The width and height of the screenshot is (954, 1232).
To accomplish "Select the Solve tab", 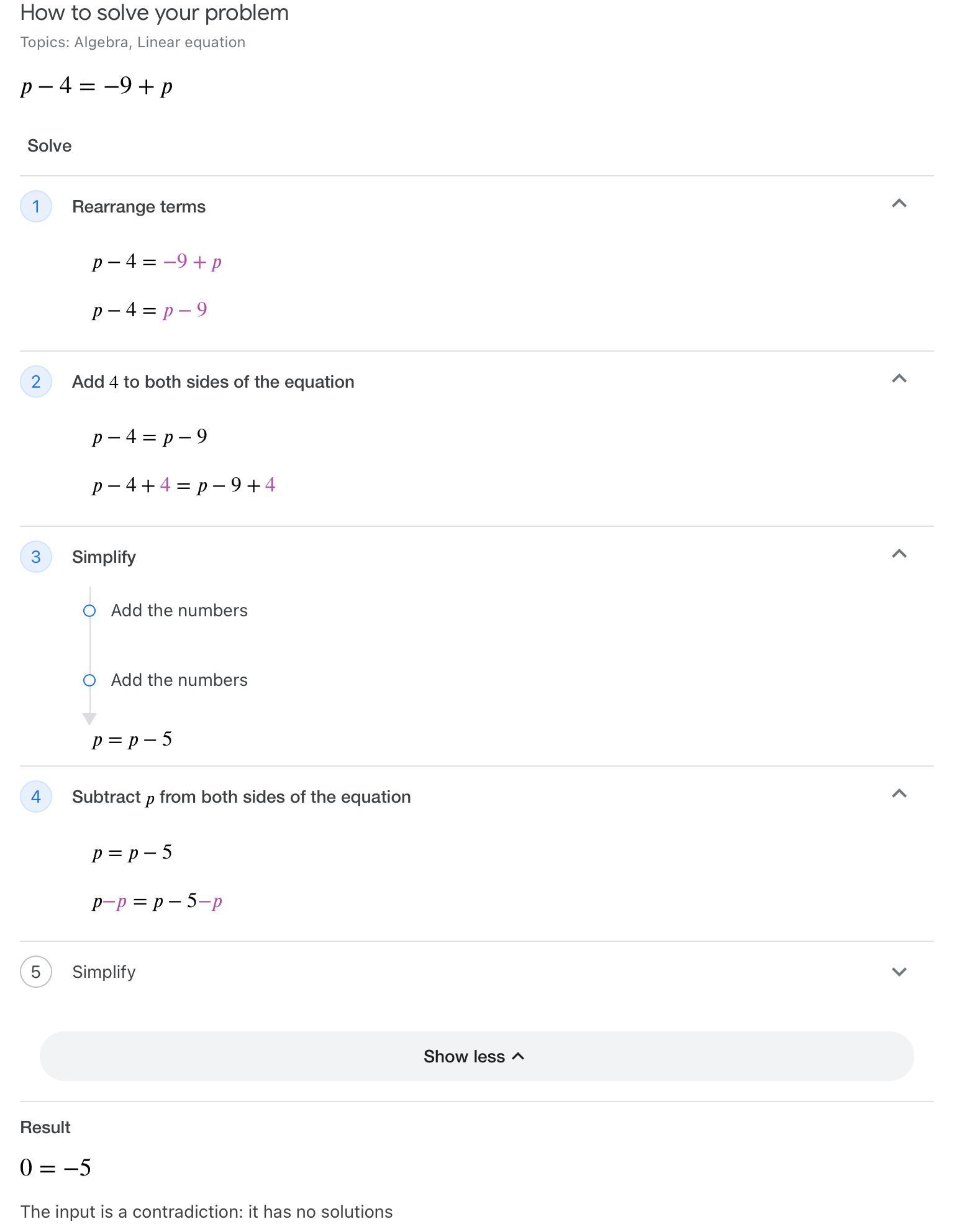I will pyautogui.click(x=50, y=146).
